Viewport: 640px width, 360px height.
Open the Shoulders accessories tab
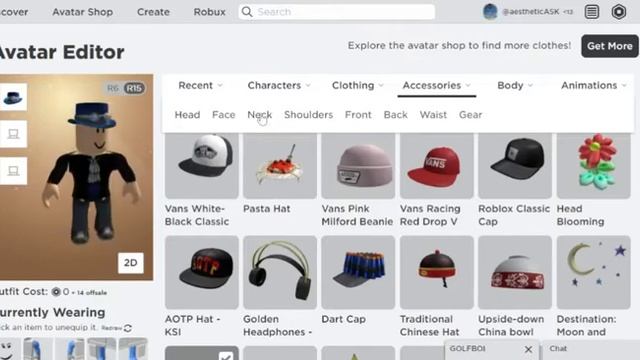[309, 115]
